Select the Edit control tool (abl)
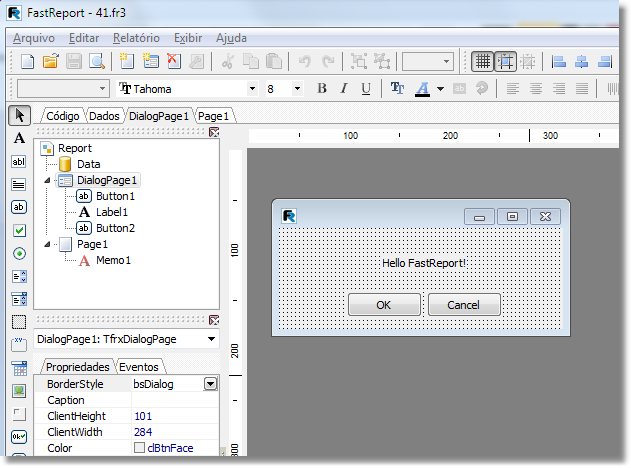 19,161
